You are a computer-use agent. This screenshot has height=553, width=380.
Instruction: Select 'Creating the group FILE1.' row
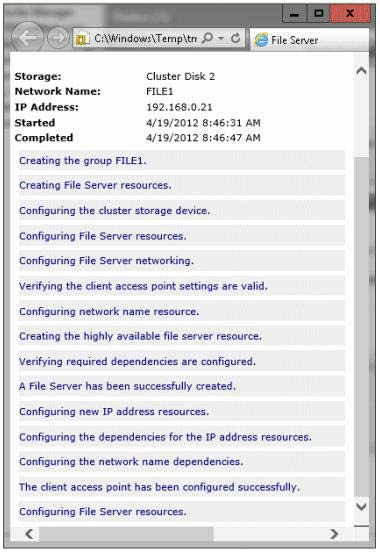(x=182, y=161)
